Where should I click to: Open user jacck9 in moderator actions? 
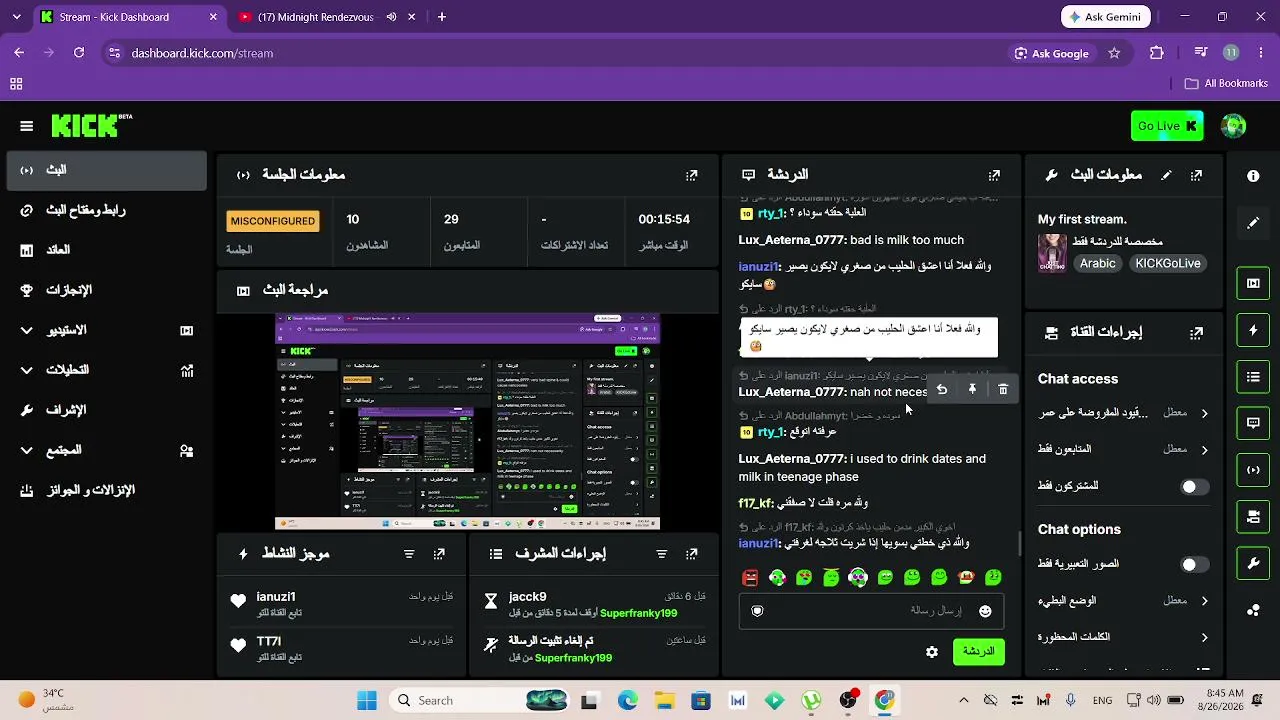coord(527,597)
